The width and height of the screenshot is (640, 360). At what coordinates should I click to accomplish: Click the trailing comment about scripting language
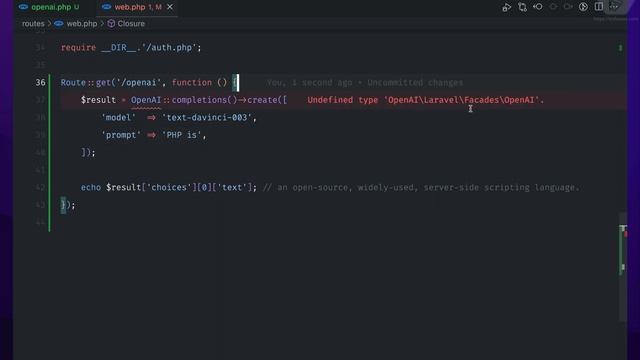[421, 188]
